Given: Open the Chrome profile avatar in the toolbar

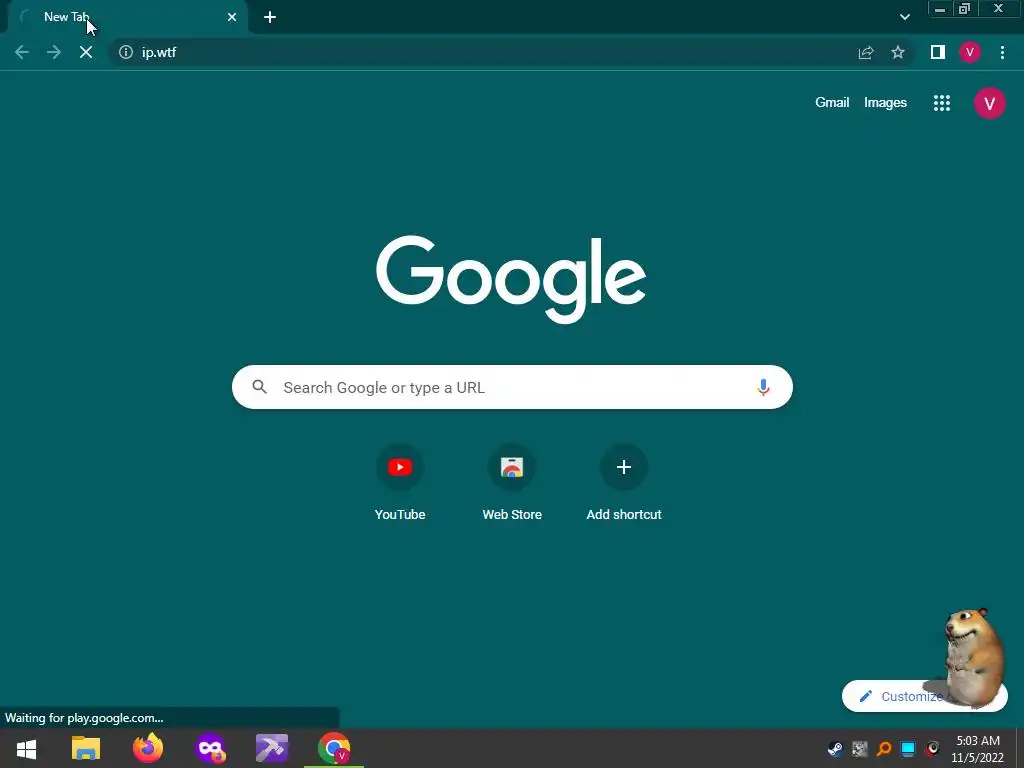Looking at the screenshot, I should pyautogui.click(x=970, y=52).
